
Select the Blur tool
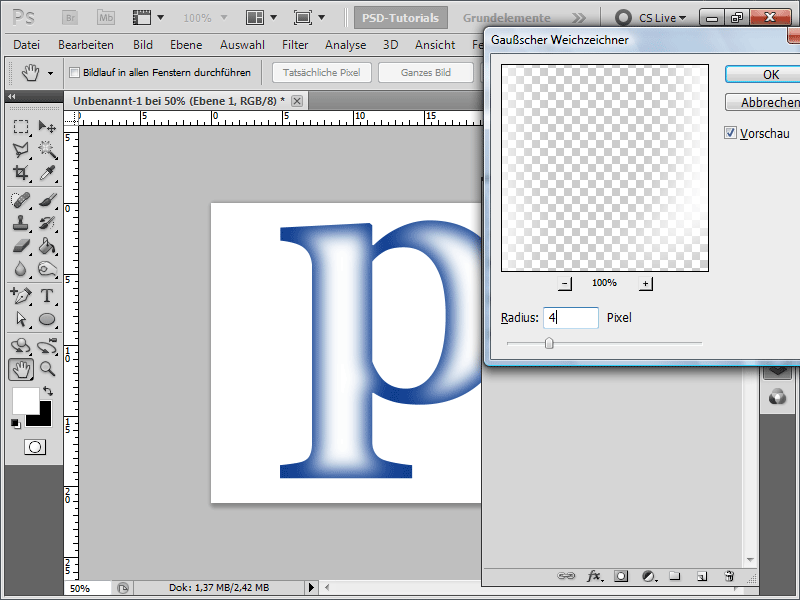coord(20,269)
